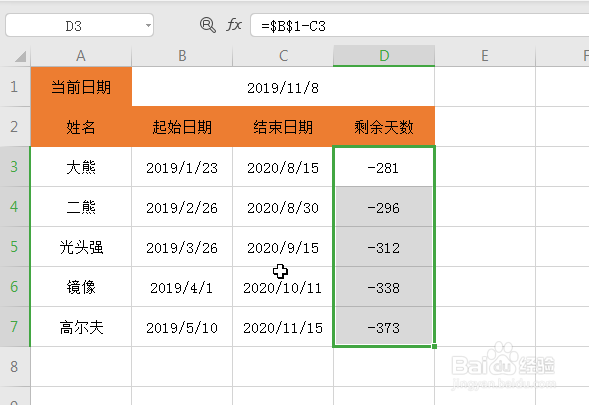The image size is (589, 405).
Task: Click inside the Name Box showing D3
Action: [x=79, y=25]
